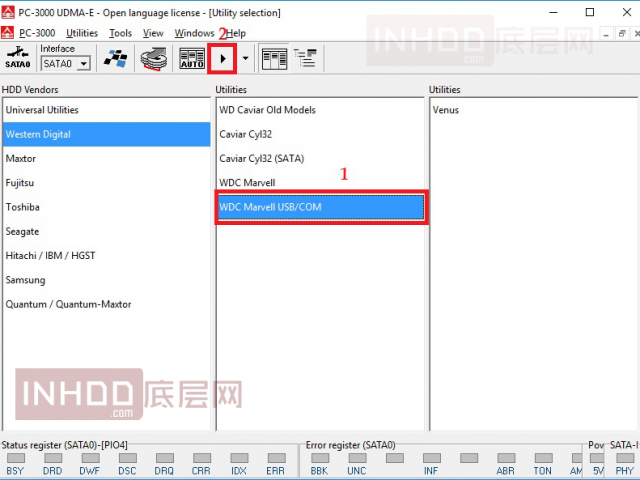Image resolution: width=640 pixels, height=480 pixels.
Task: Select the column list view icon
Action: pos(274,59)
